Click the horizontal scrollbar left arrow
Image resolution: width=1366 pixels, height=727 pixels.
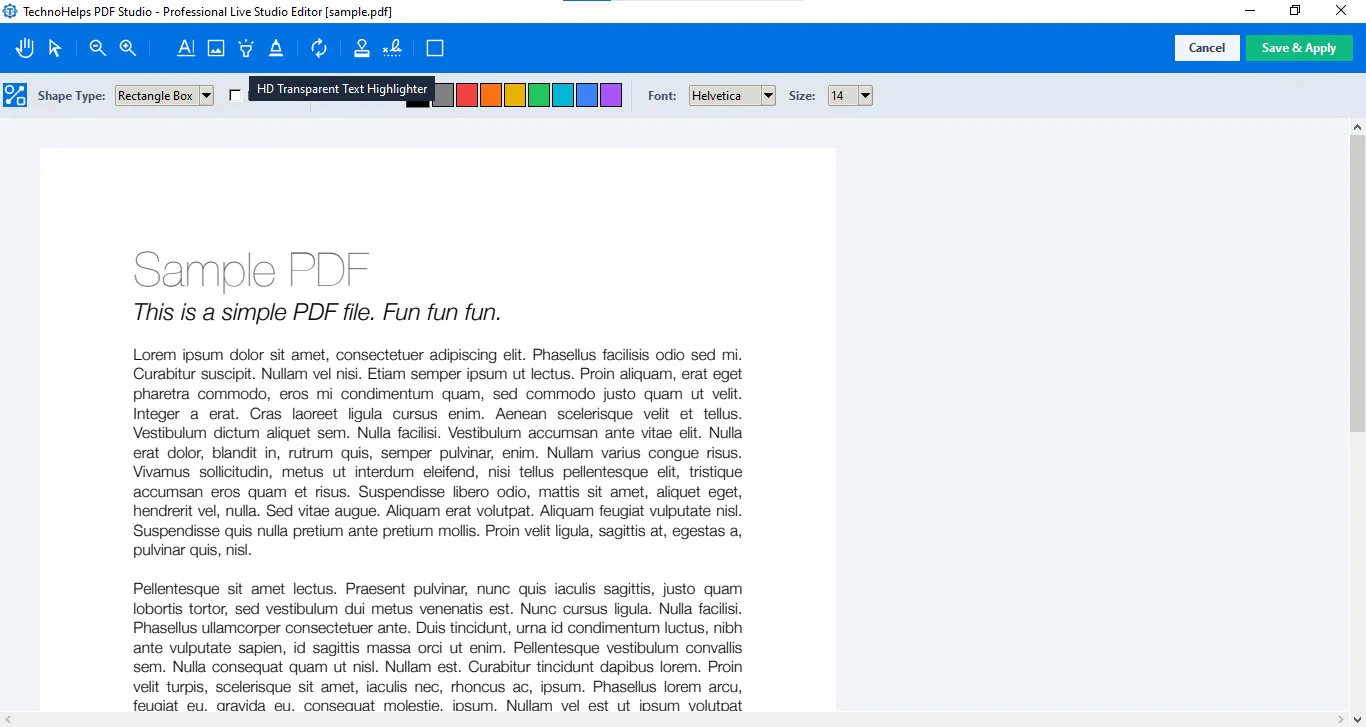pyautogui.click(x=8, y=720)
